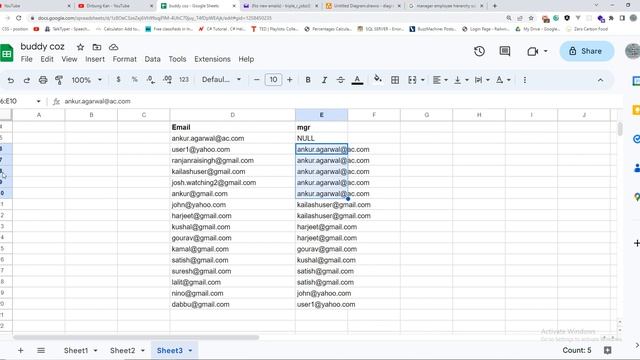Click the Merge cells icon

click(412, 80)
